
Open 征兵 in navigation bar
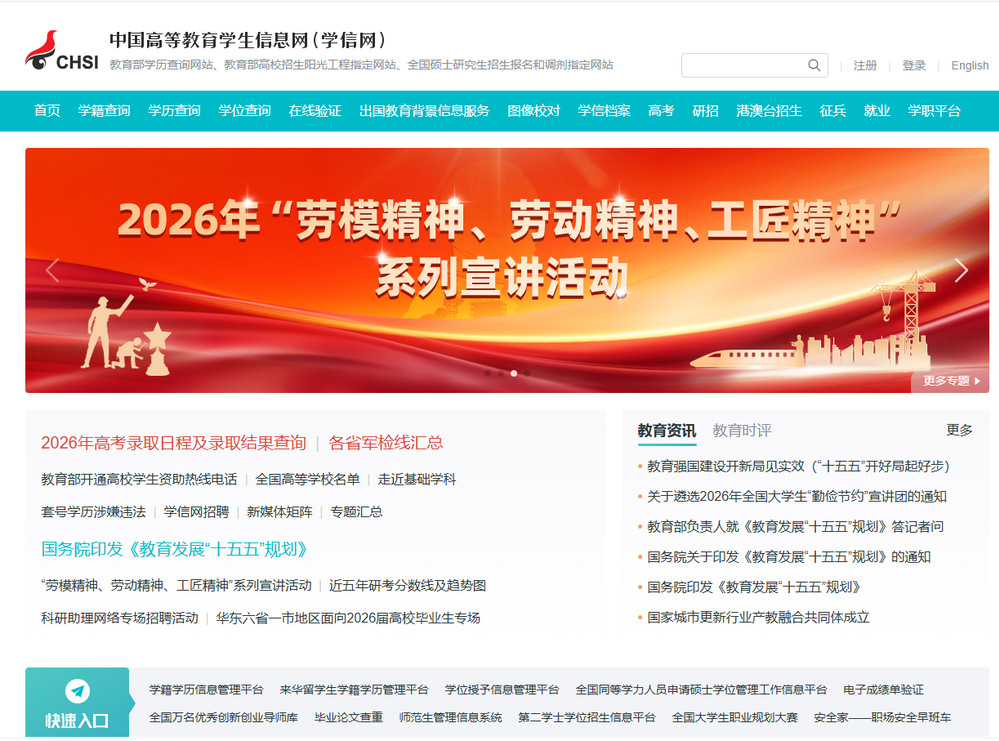pyautogui.click(x=833, y=111)
